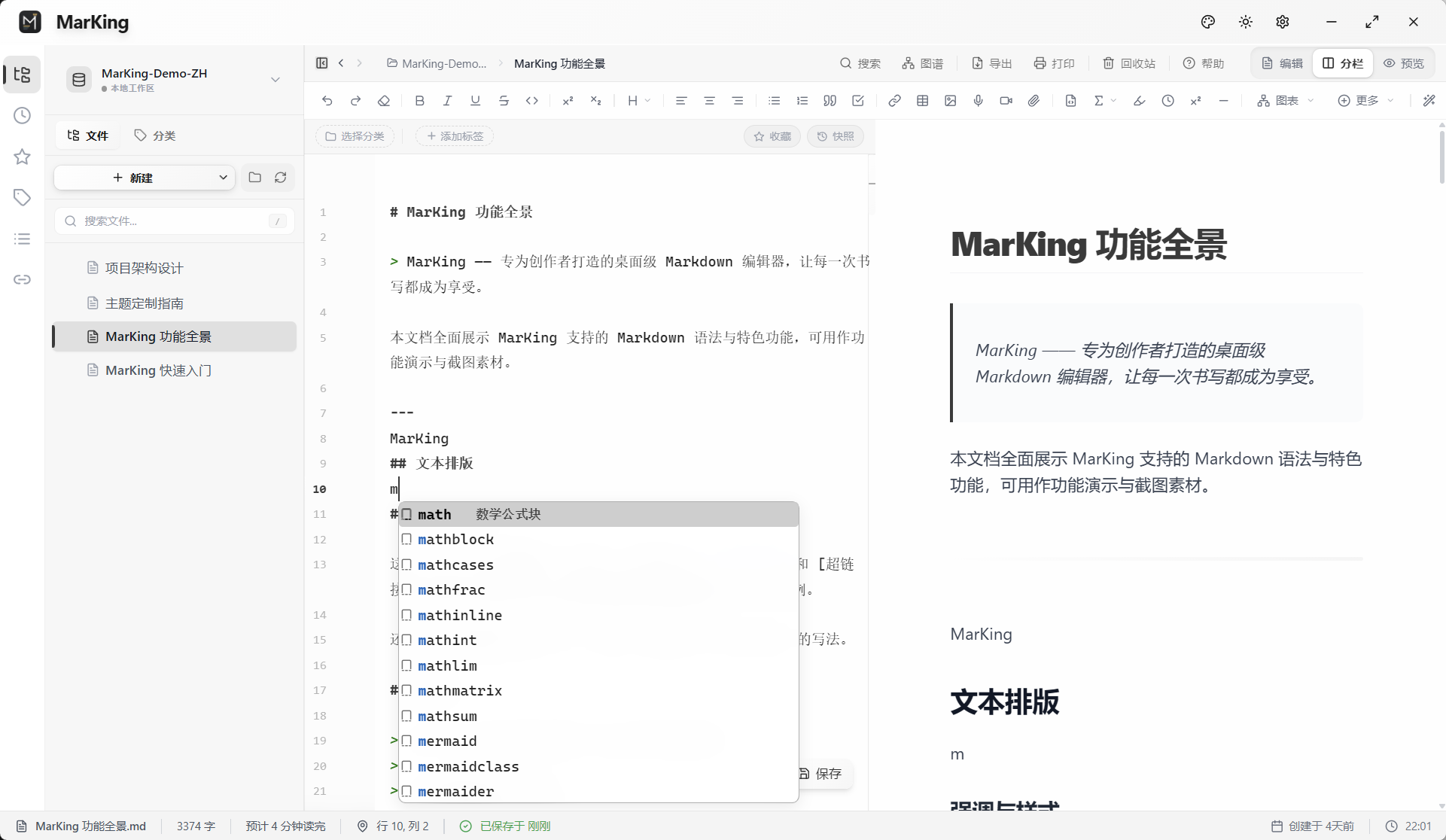Click the 保存 save button
Screen dimensions: 1446x840
tap(821, 774)
